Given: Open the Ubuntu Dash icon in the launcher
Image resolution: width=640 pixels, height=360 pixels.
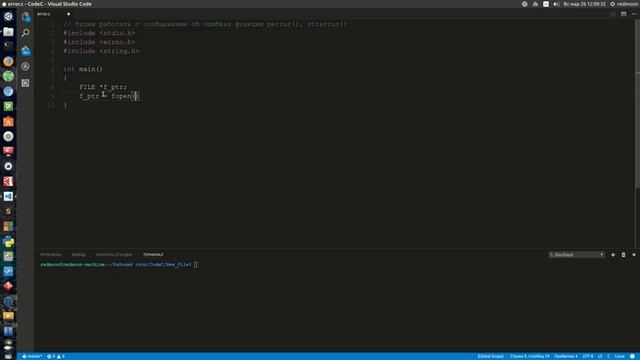Looking at the screenshot, I should coord(8,16).
